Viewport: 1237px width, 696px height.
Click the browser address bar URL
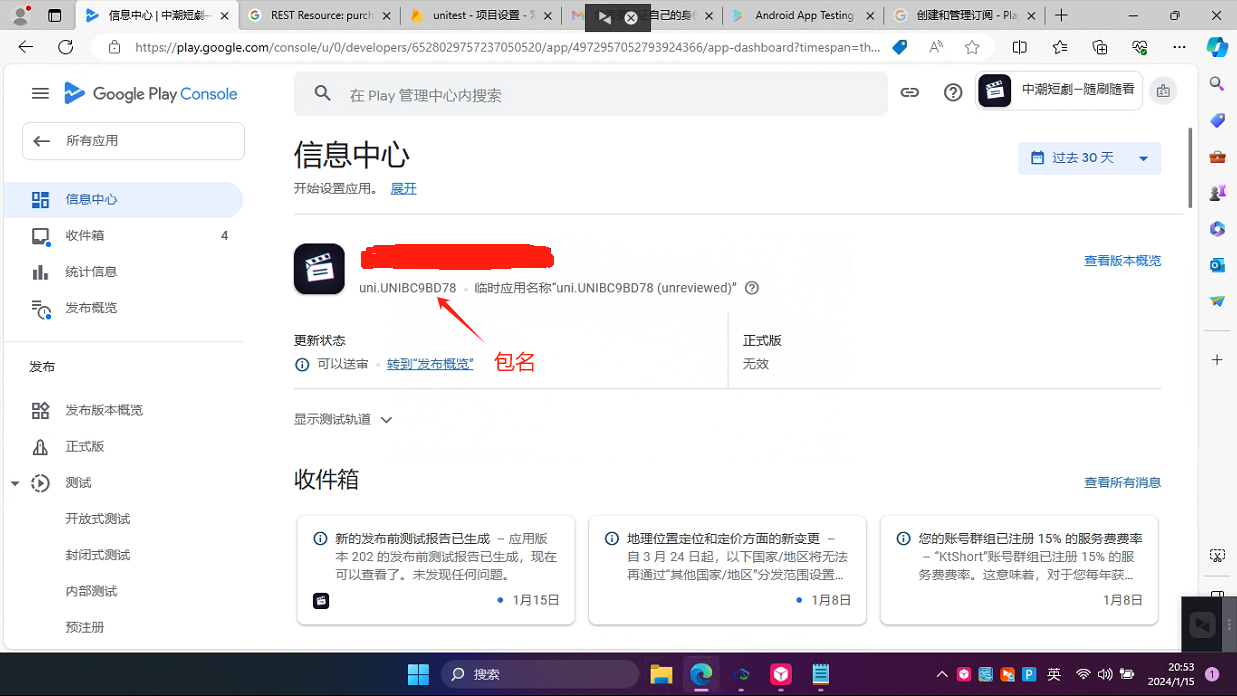pos(507,47)
